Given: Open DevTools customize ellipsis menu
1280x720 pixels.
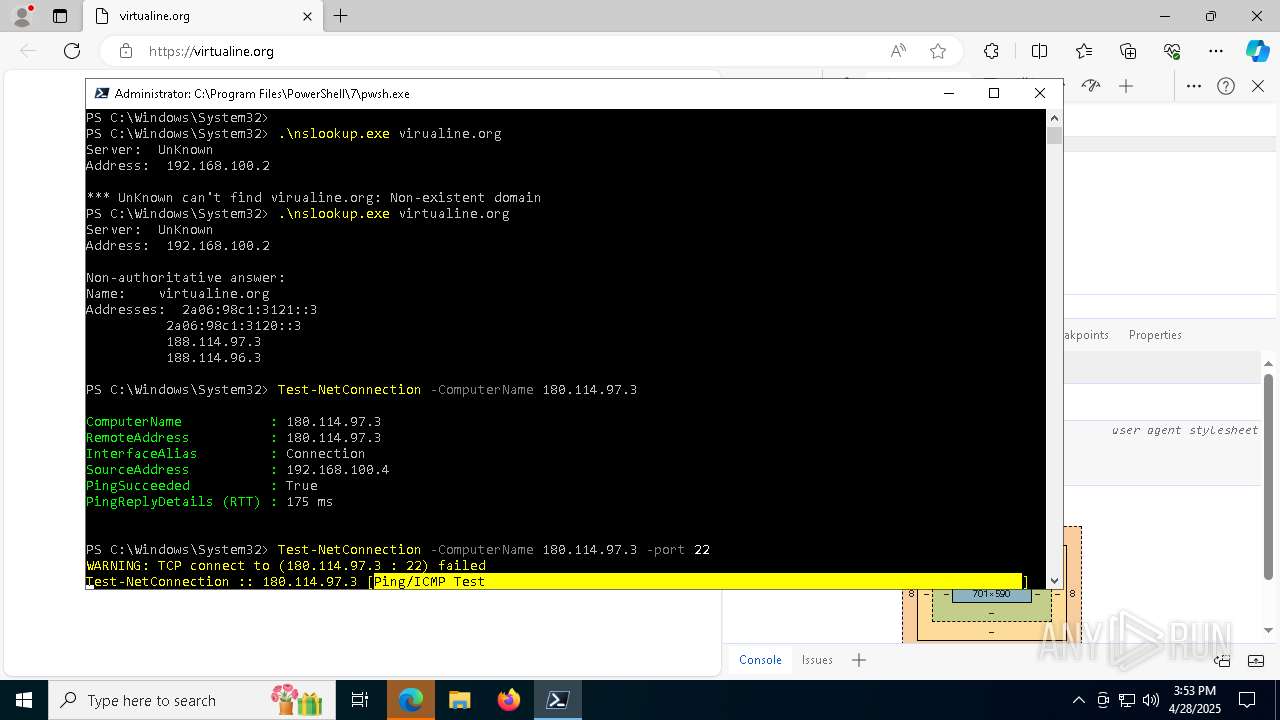Looking at the screenshot, I should click(1194, 86).
